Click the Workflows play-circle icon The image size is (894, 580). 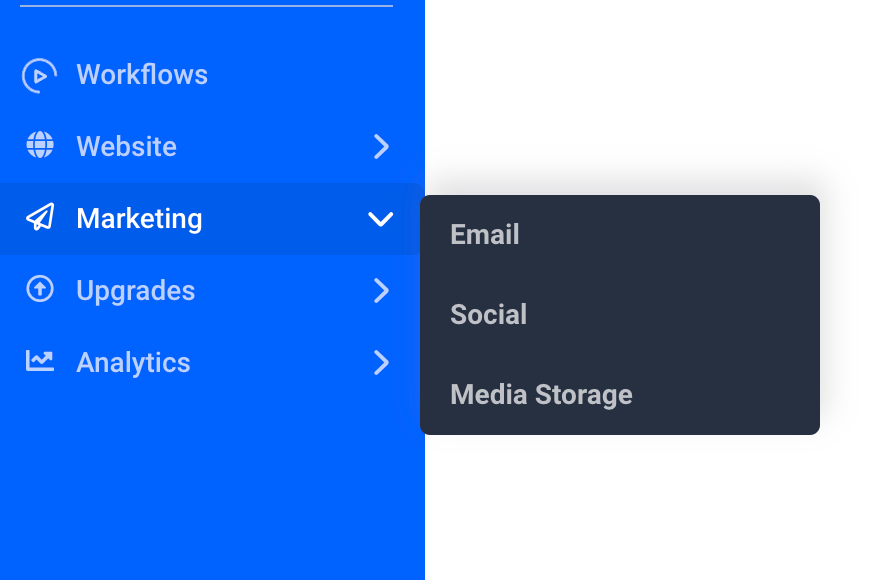click(x=39, y=75)
